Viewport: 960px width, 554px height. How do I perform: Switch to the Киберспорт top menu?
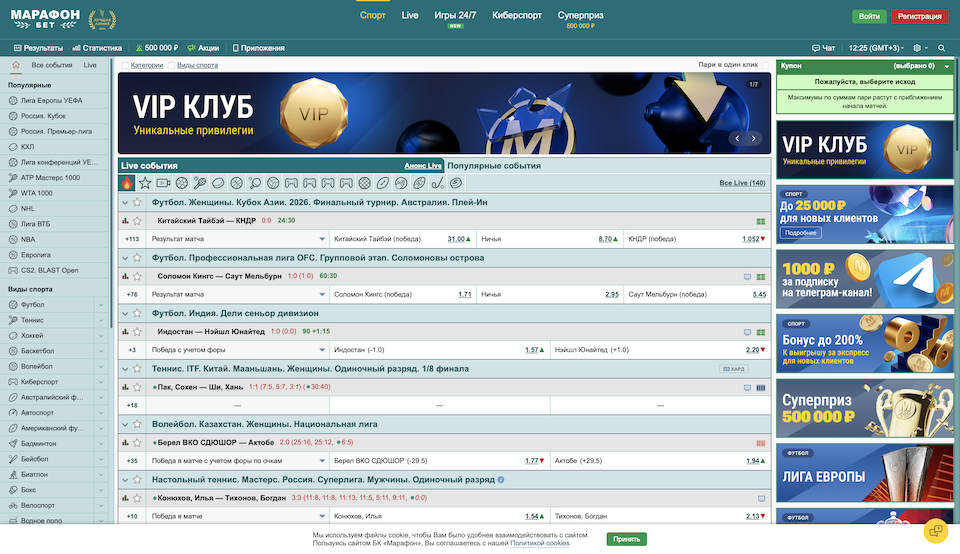point(517,16)
